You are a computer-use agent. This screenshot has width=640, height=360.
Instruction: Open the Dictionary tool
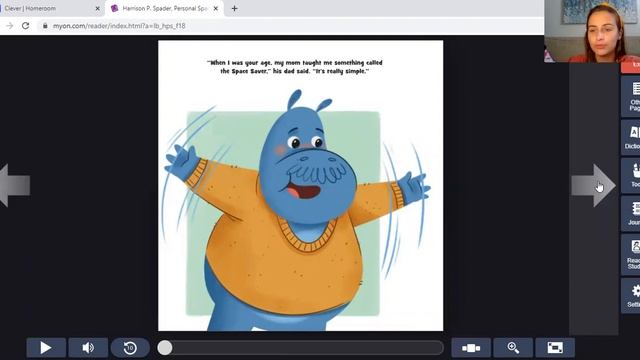(x=631, y=137)
